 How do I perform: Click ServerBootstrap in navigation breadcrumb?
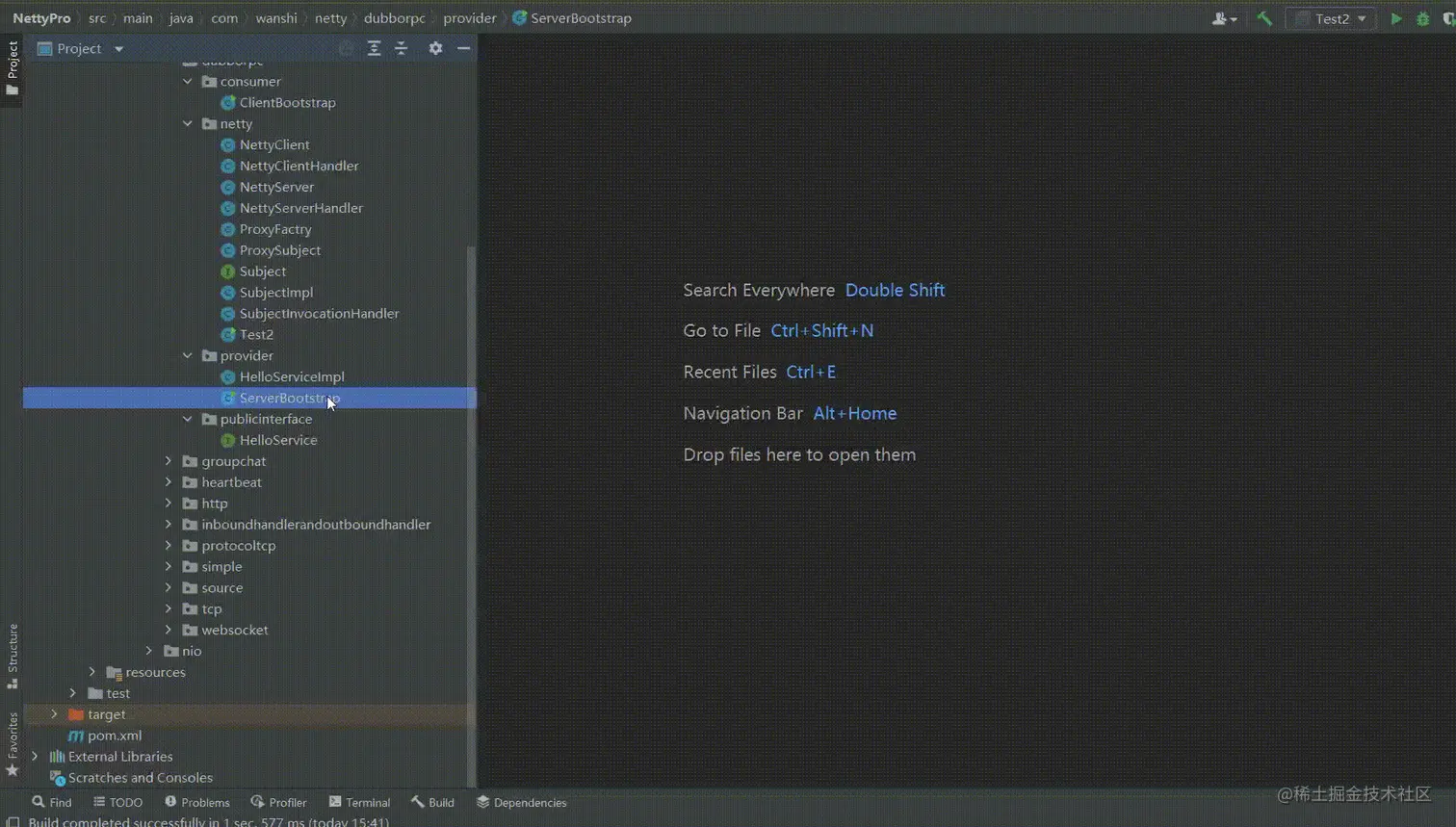[x=571, y=18]
